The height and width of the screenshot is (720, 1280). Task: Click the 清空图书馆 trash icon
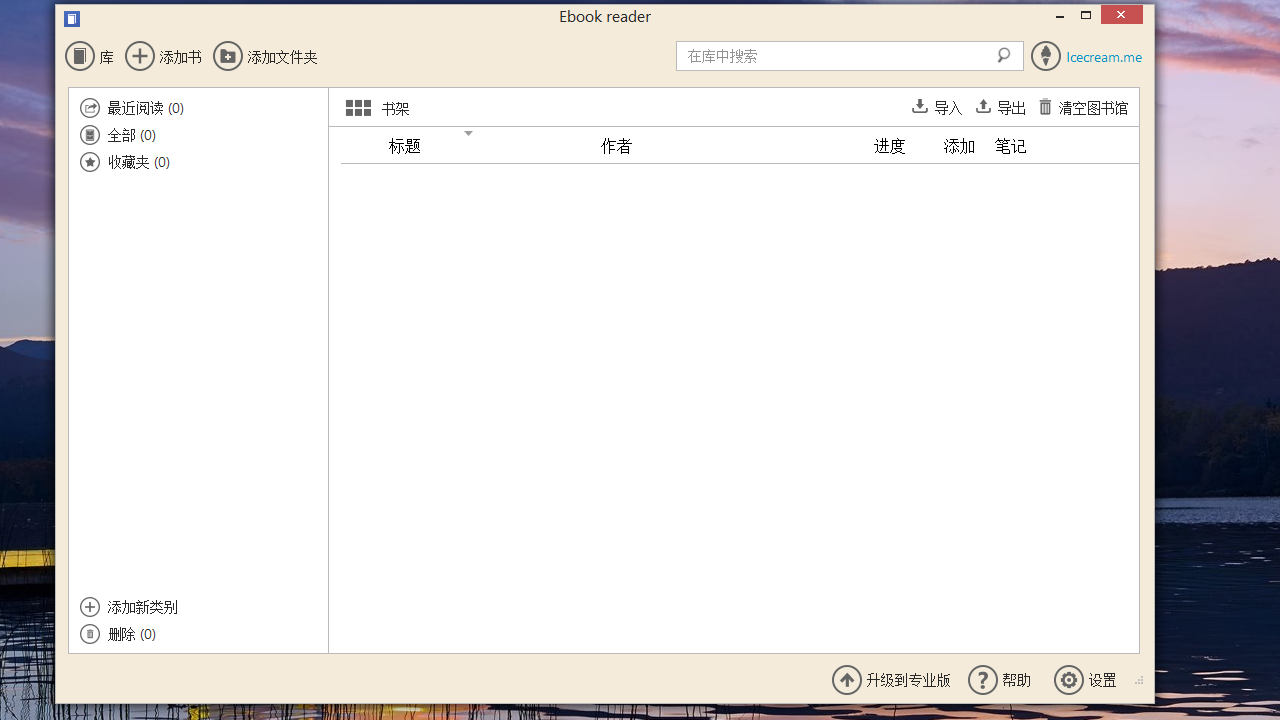[1045, 106]
